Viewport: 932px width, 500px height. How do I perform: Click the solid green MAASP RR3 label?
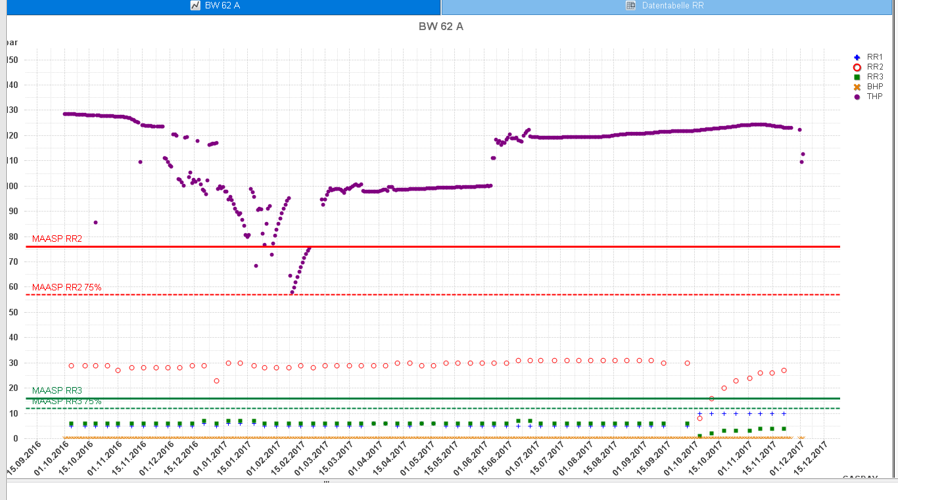coord(57,391)
